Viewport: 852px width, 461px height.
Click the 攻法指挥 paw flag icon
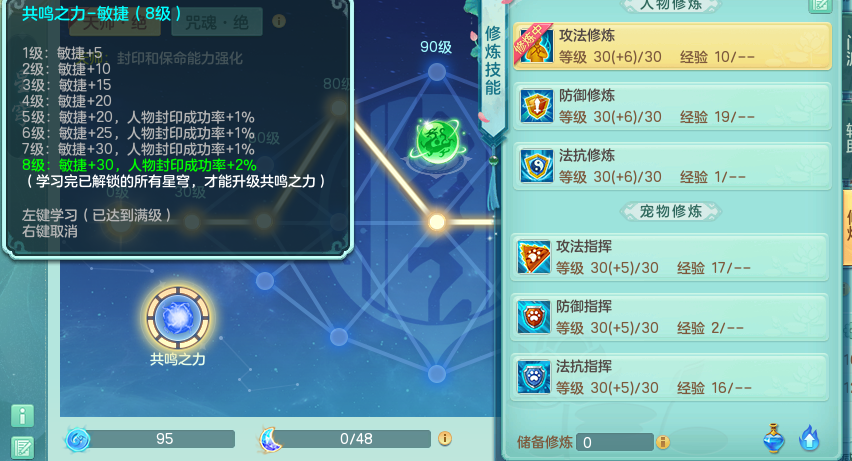[x=533, y=257]
